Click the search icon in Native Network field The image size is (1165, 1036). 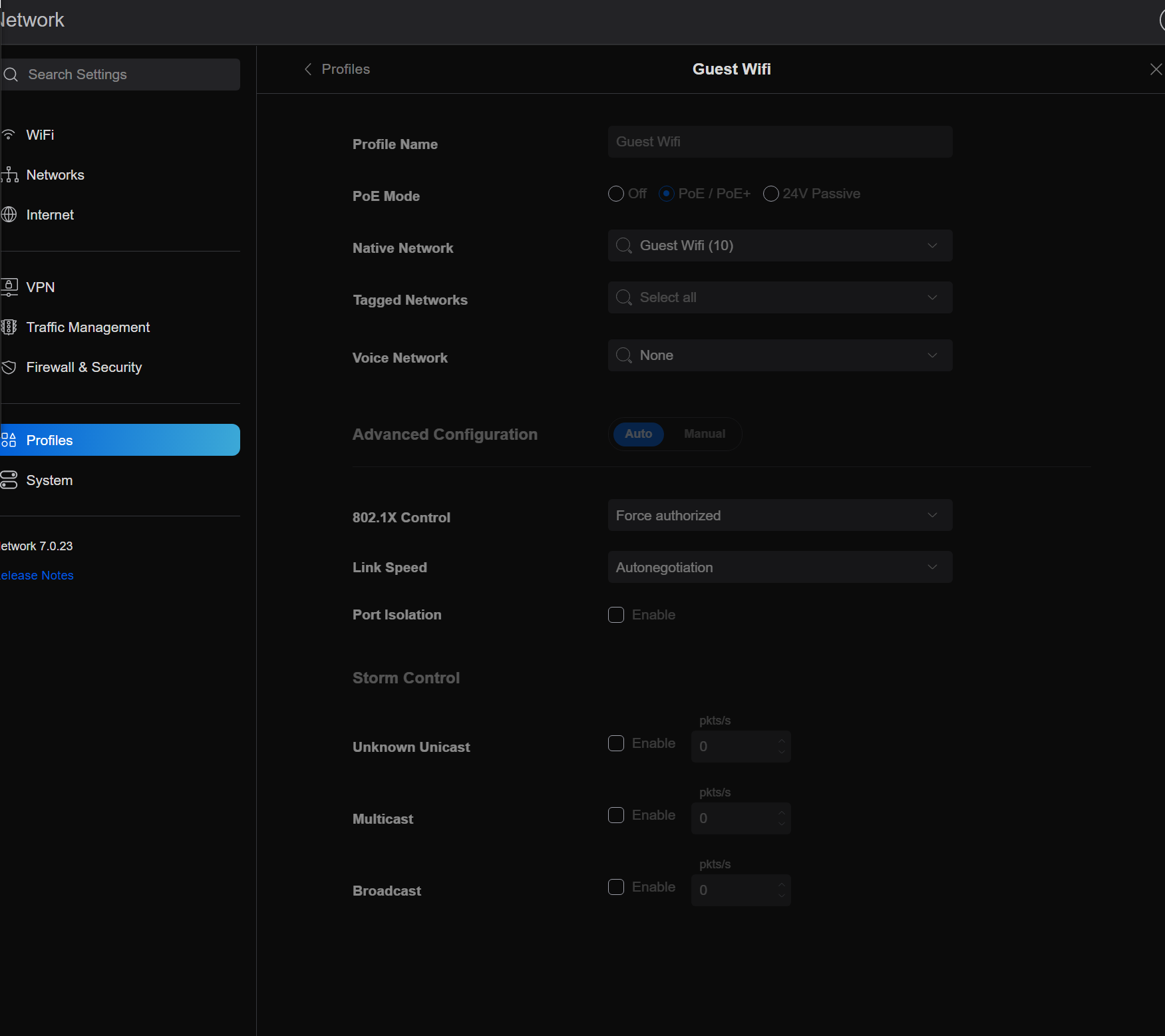pos(623,246)
